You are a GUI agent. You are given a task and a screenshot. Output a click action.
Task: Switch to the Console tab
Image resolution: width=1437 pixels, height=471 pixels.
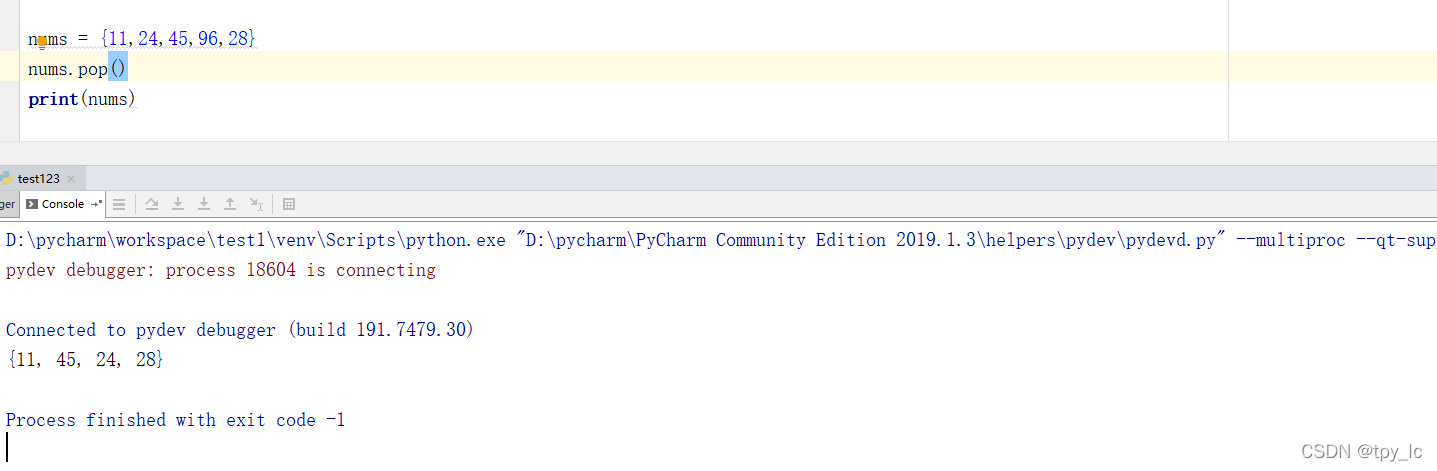point(62,204)
